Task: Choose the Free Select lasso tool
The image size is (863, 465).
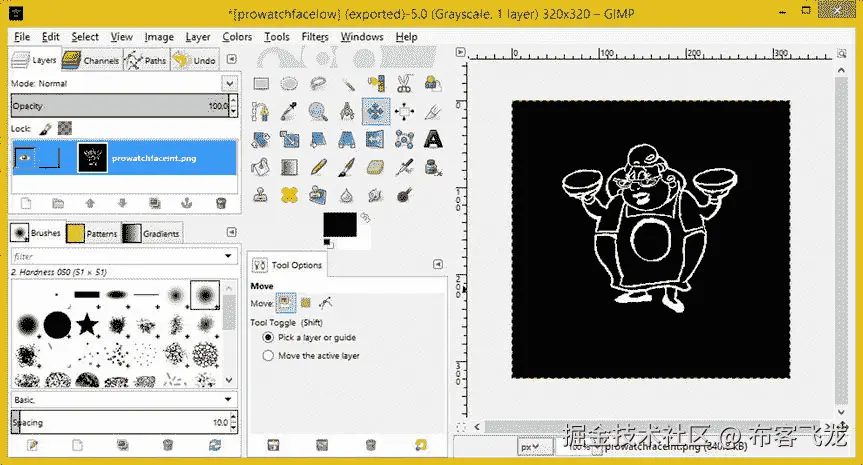Action: tap(318, 84)
